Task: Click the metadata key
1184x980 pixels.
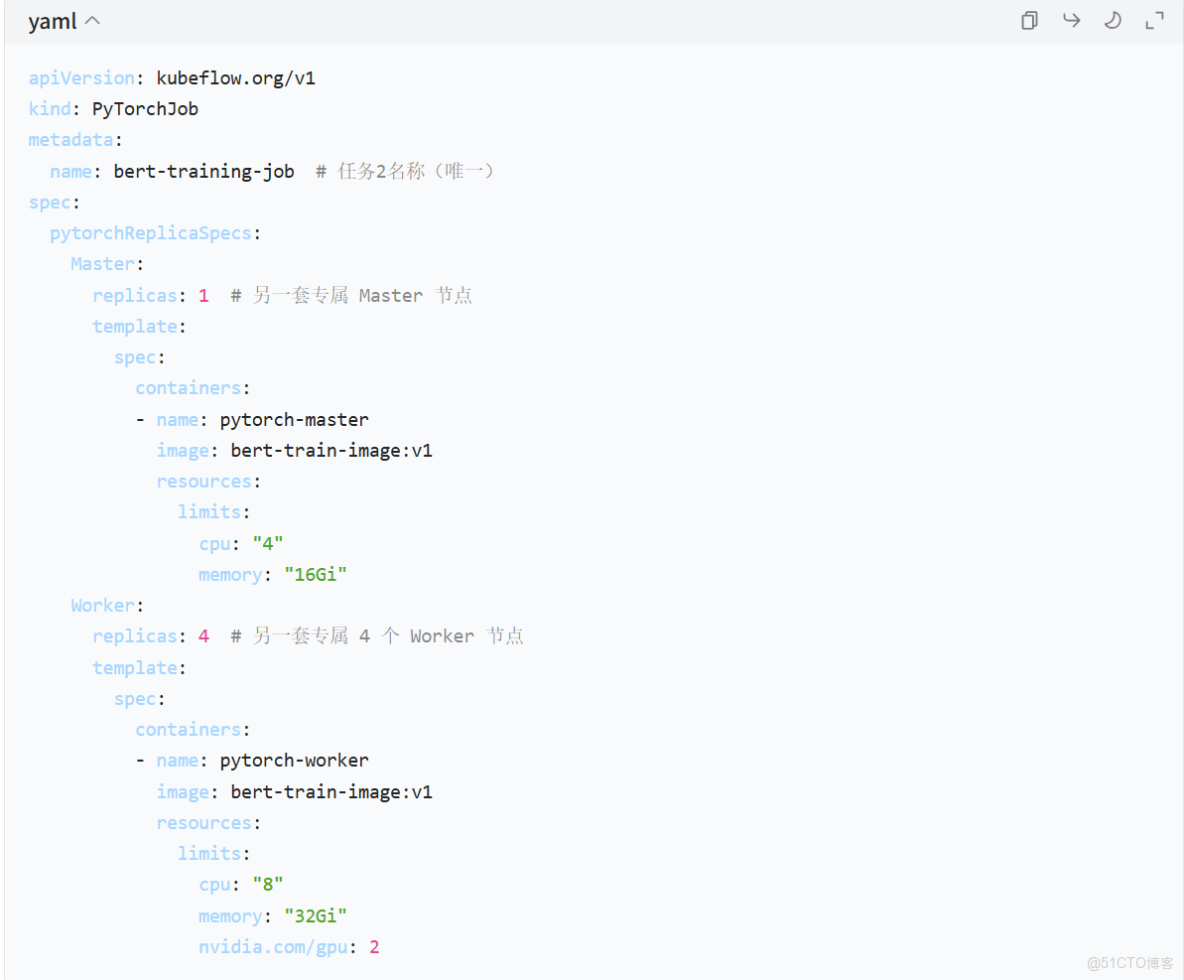Action: [x=74, y=140]
